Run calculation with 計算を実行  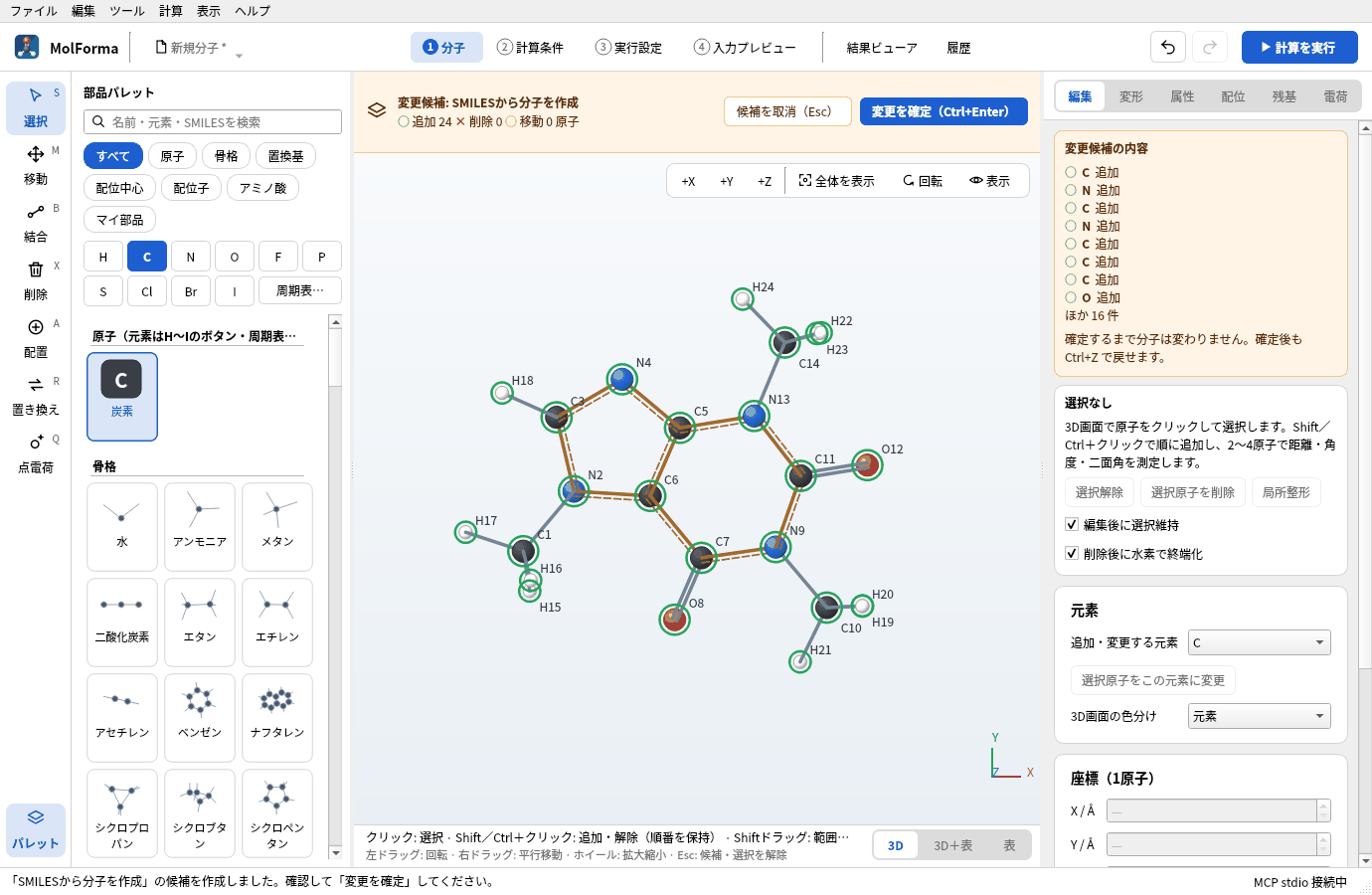(1299, 48)
